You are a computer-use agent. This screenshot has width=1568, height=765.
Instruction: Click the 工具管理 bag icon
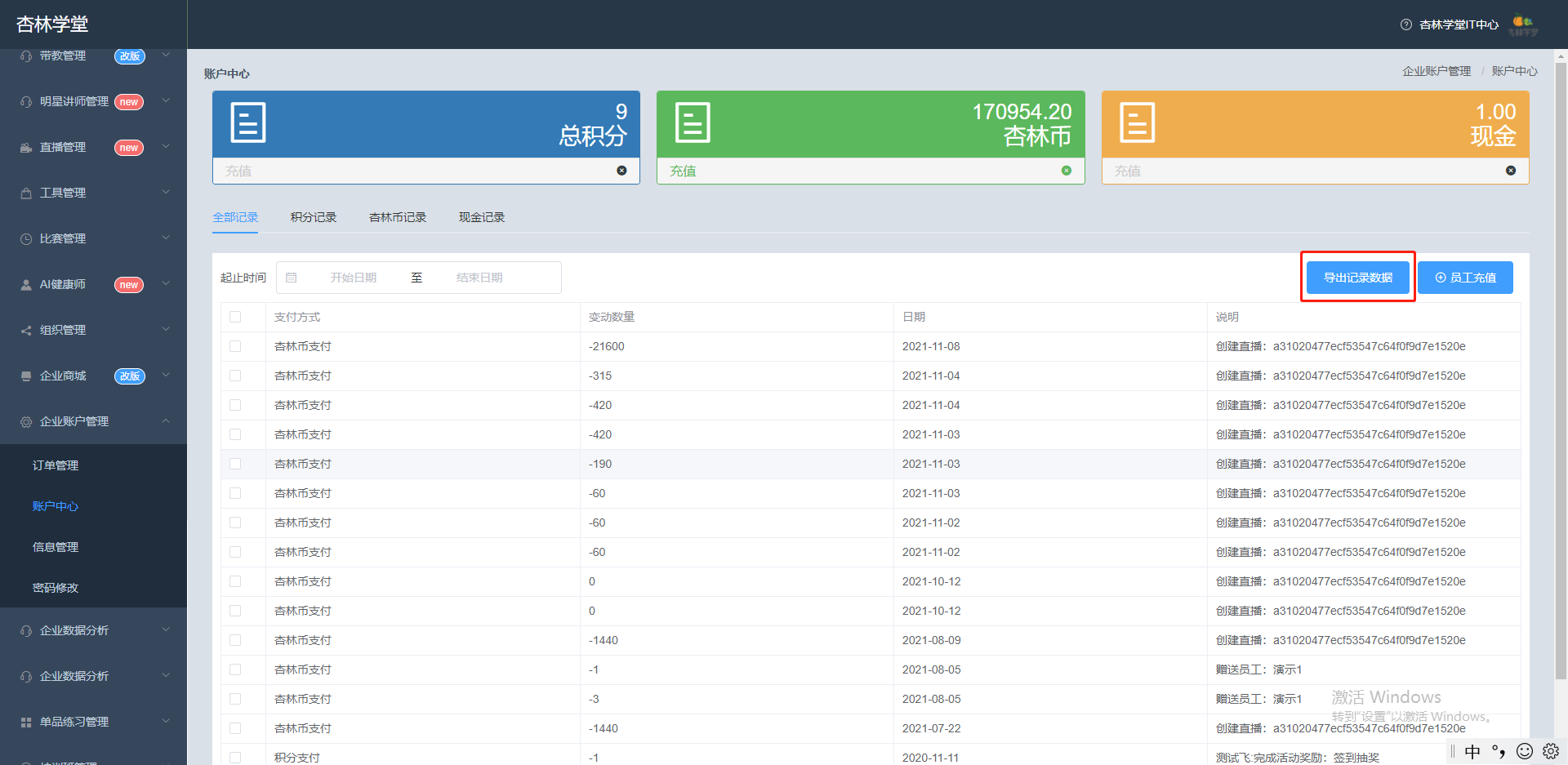pyautogui.click(x=26, y=193)
